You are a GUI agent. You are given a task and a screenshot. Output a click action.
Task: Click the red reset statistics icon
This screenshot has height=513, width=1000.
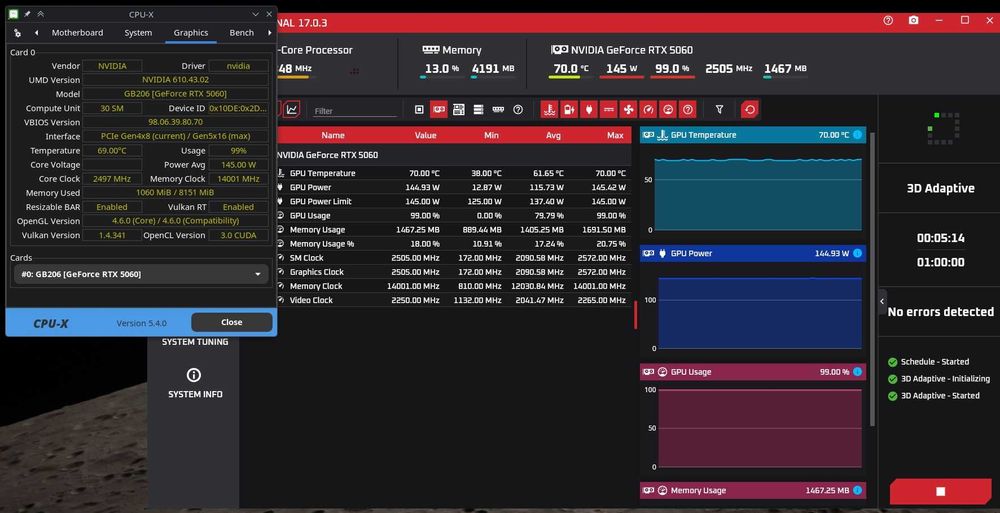click(x=750, y=110)
